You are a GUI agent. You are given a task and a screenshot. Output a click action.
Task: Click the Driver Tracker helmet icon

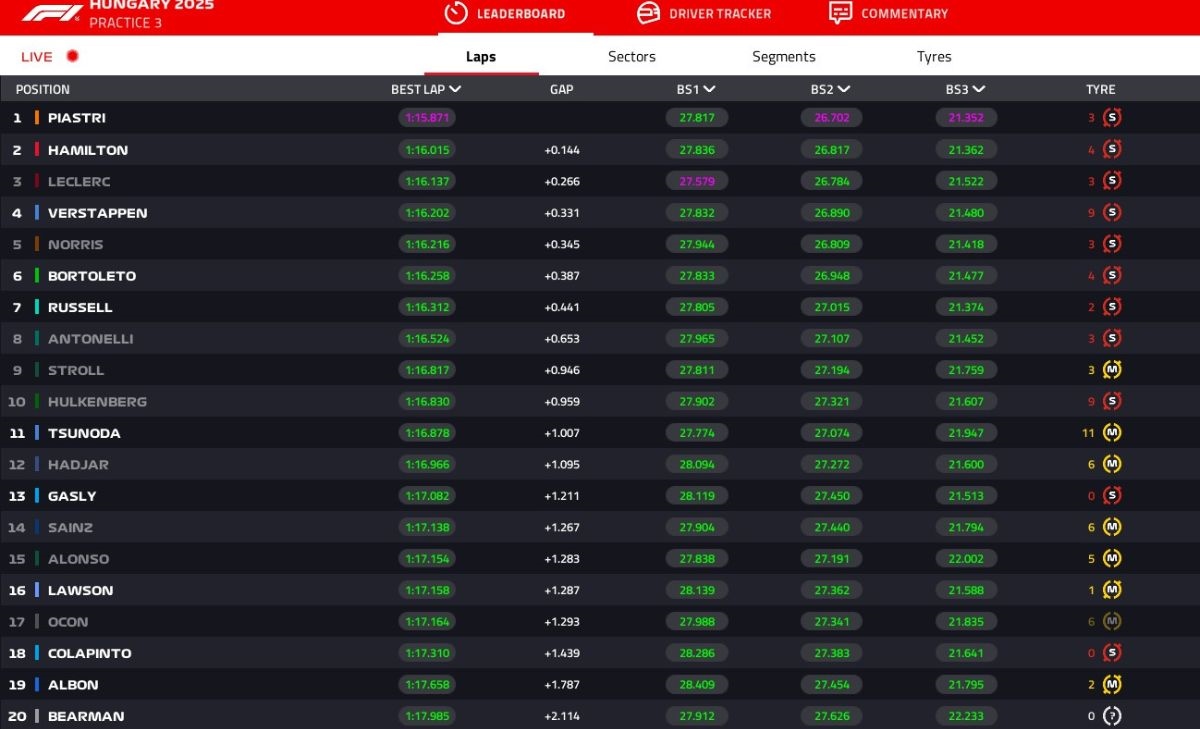(648, 13)
